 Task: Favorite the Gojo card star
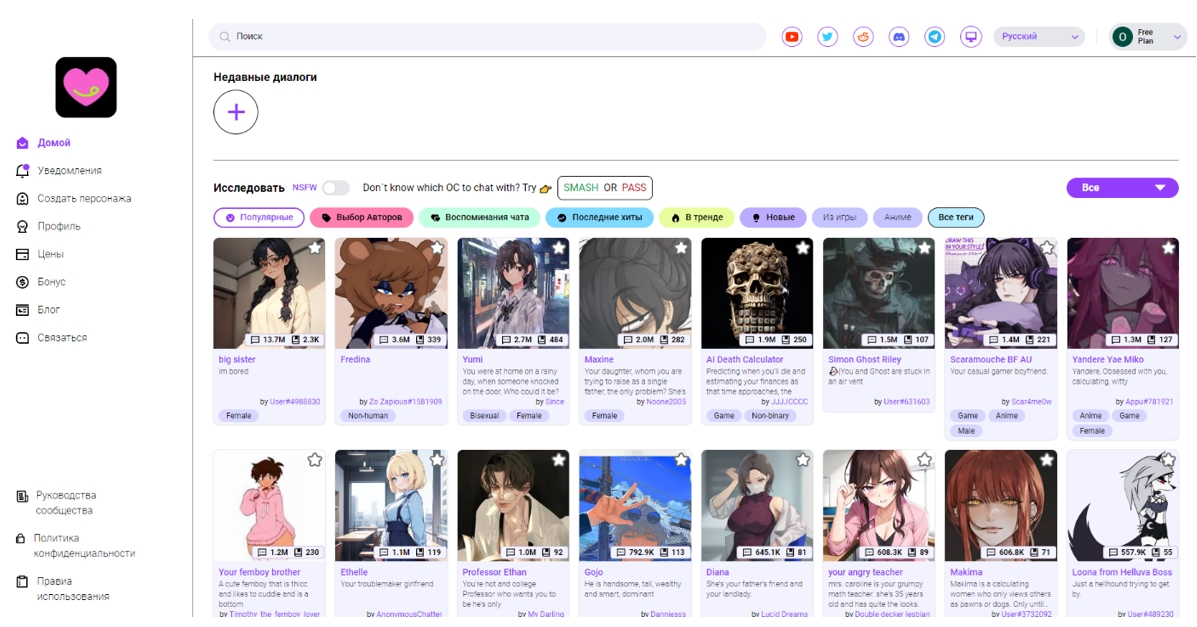681,460
